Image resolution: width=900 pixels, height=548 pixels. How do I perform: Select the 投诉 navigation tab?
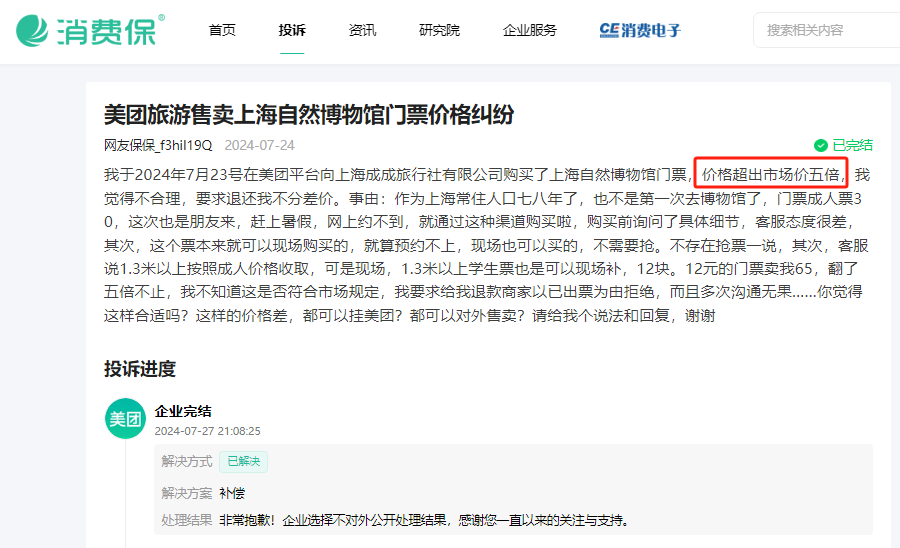[292, 30]
